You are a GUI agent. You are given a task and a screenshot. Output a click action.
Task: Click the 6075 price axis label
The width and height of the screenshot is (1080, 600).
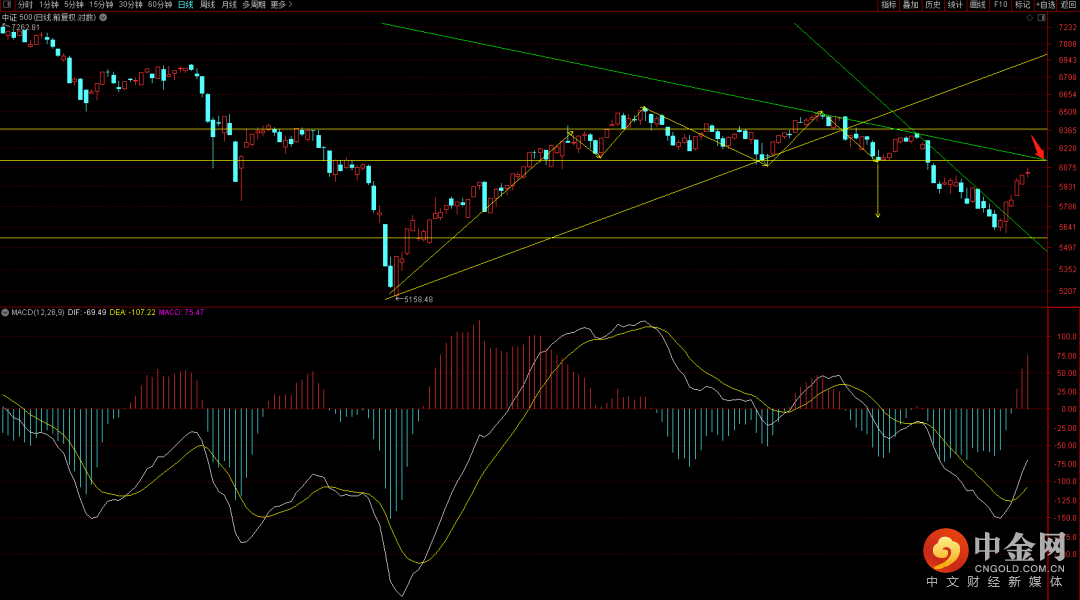pyautogui.click(x=1067, y=167)
